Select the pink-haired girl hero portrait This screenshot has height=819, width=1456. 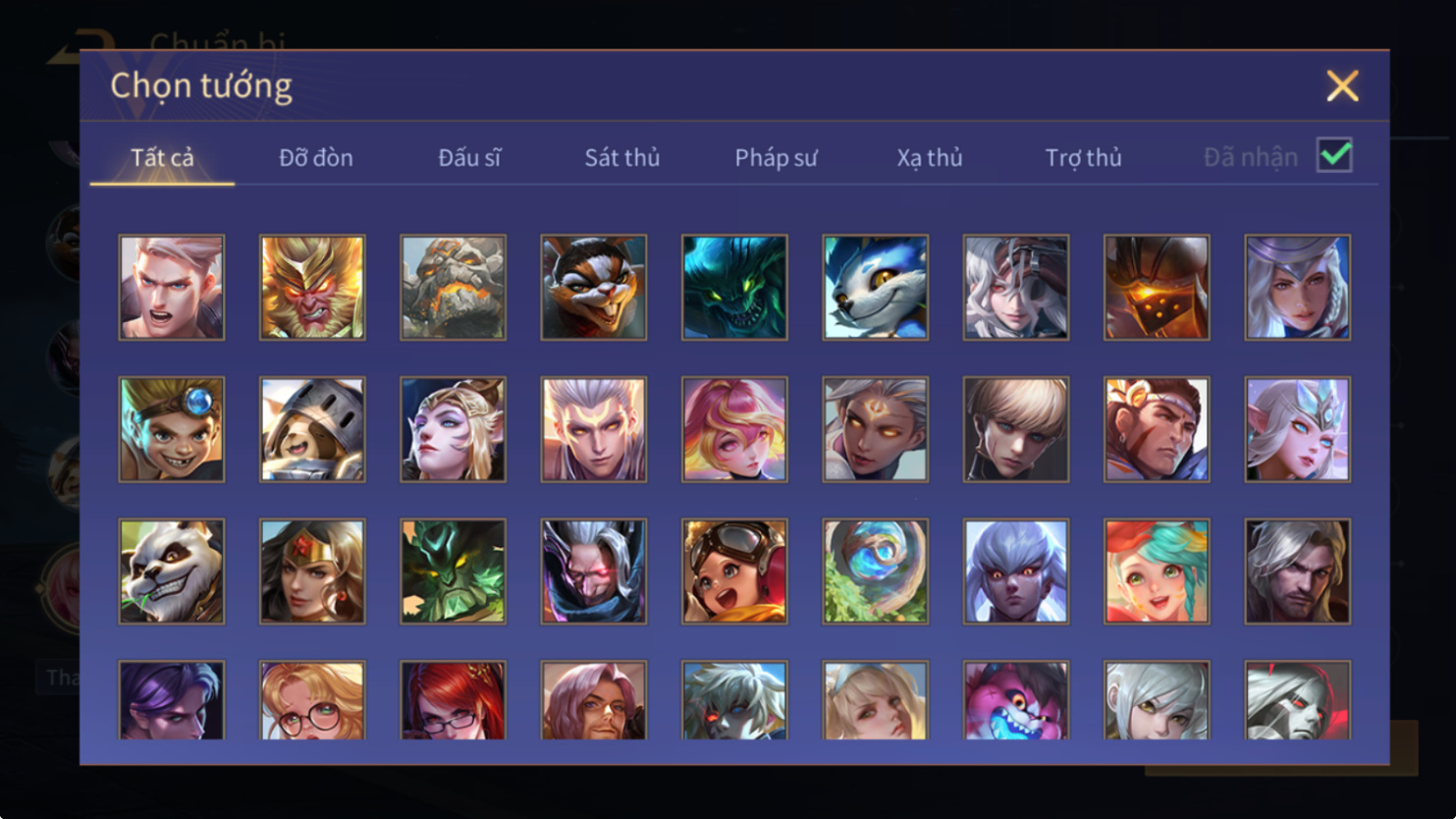point(734,429)
